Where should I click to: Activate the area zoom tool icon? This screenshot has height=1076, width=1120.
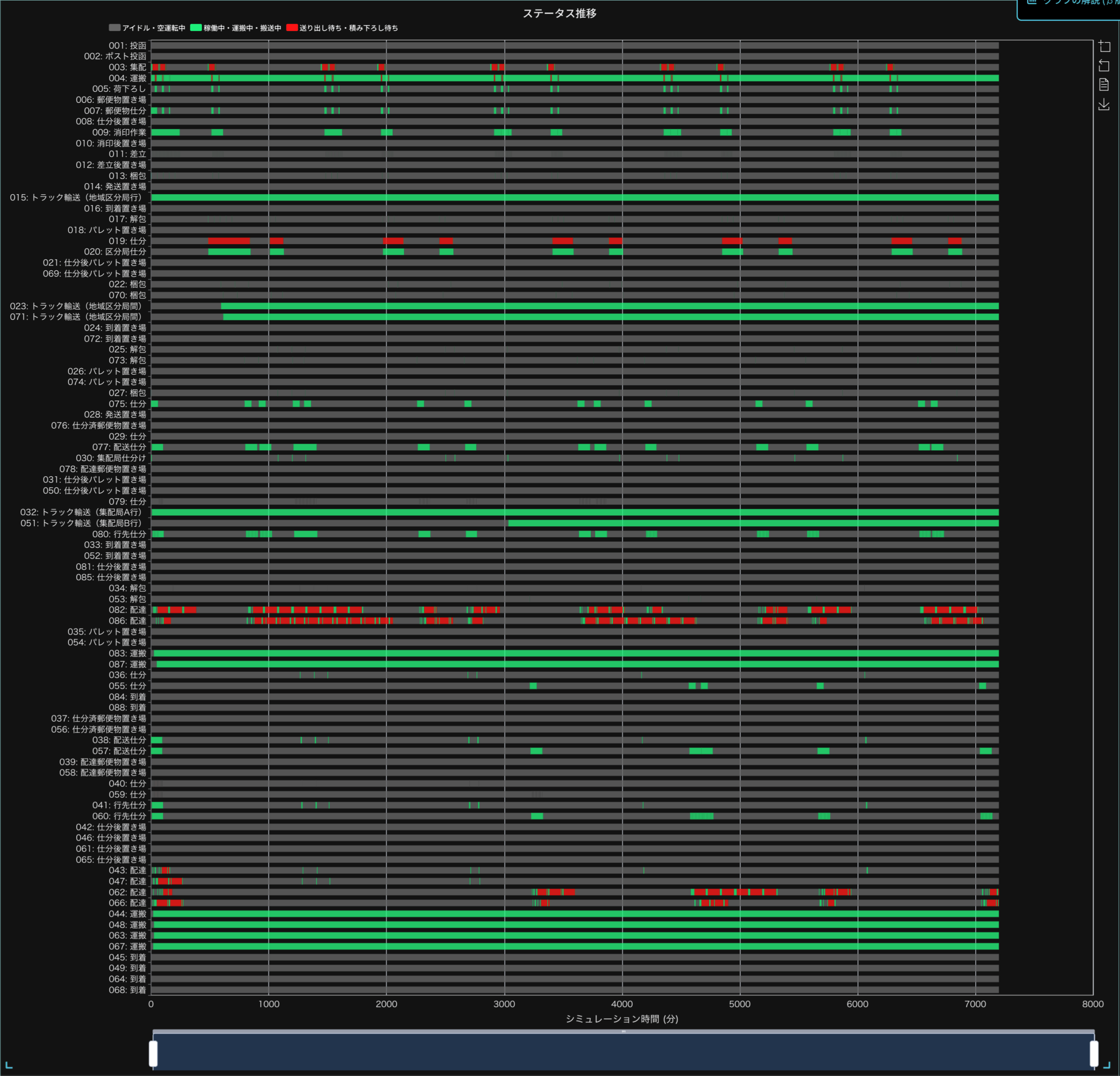point(1104,46)
